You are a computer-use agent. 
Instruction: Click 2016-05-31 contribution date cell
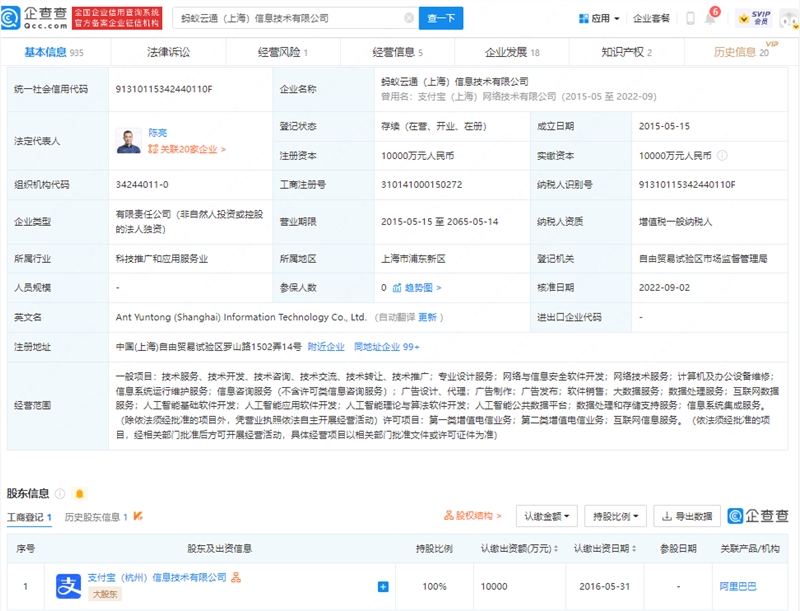pos(605,587)
